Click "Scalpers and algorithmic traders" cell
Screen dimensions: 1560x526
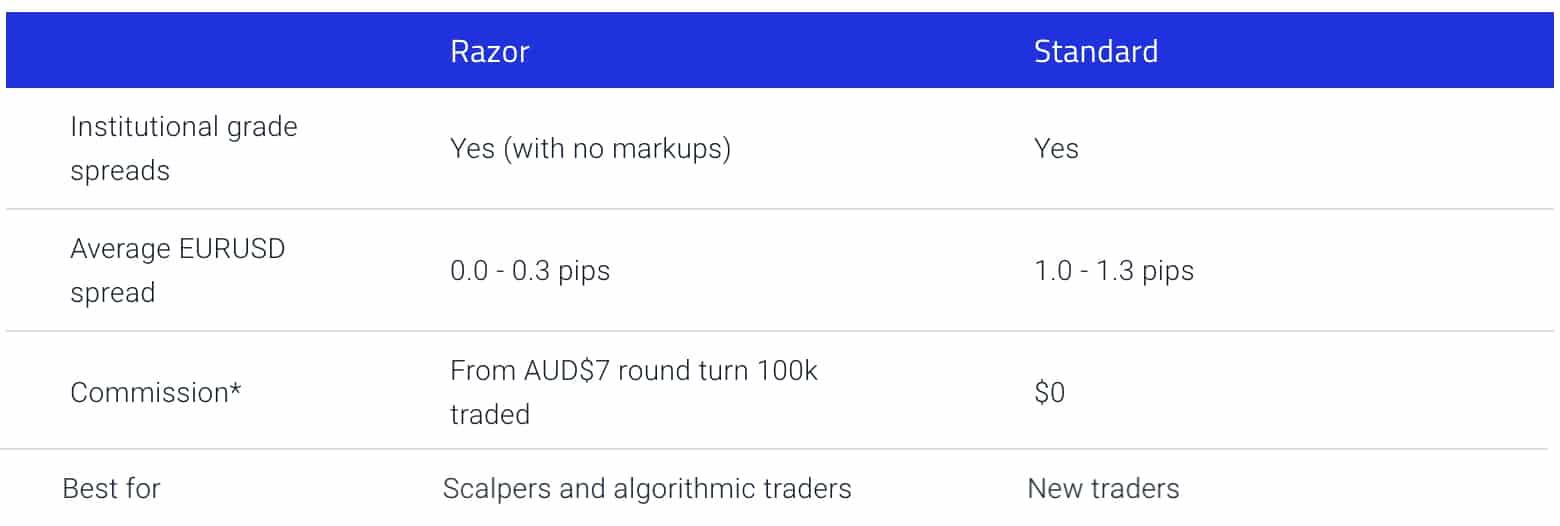click(647, 489)
